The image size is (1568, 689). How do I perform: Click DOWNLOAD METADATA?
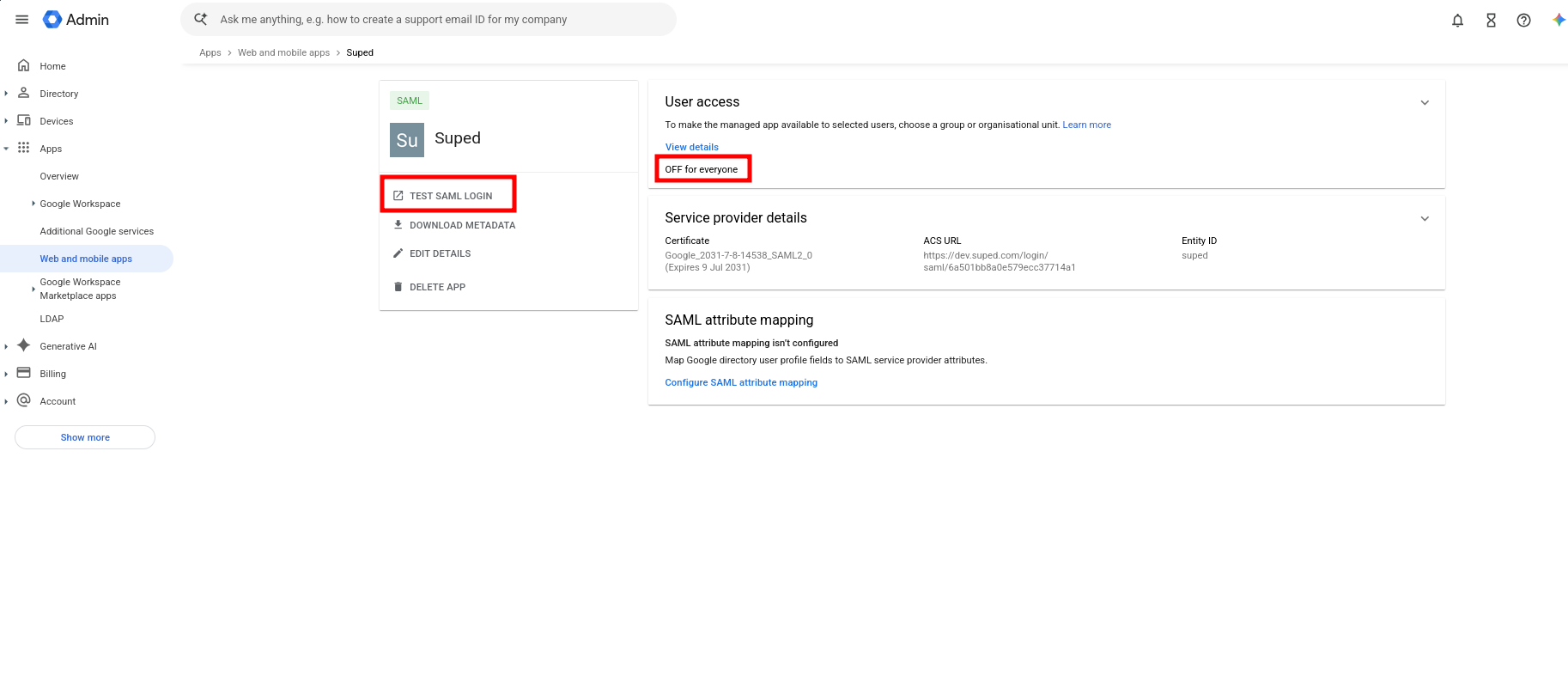[x=463, y=225]
